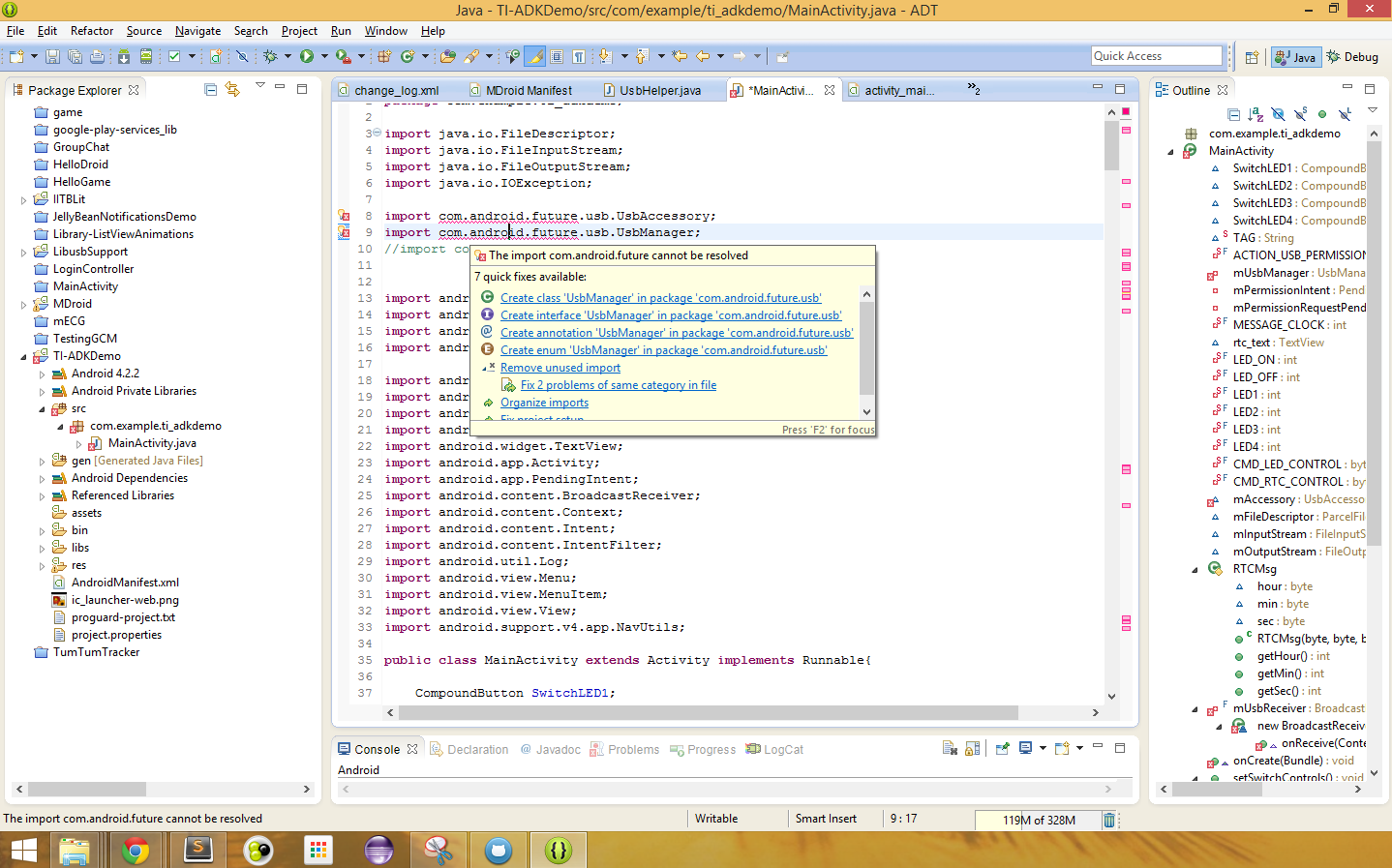
Task: Open Run dropdown arrow next to Run button
Action: pyautogui.click(x=324, y=56)
